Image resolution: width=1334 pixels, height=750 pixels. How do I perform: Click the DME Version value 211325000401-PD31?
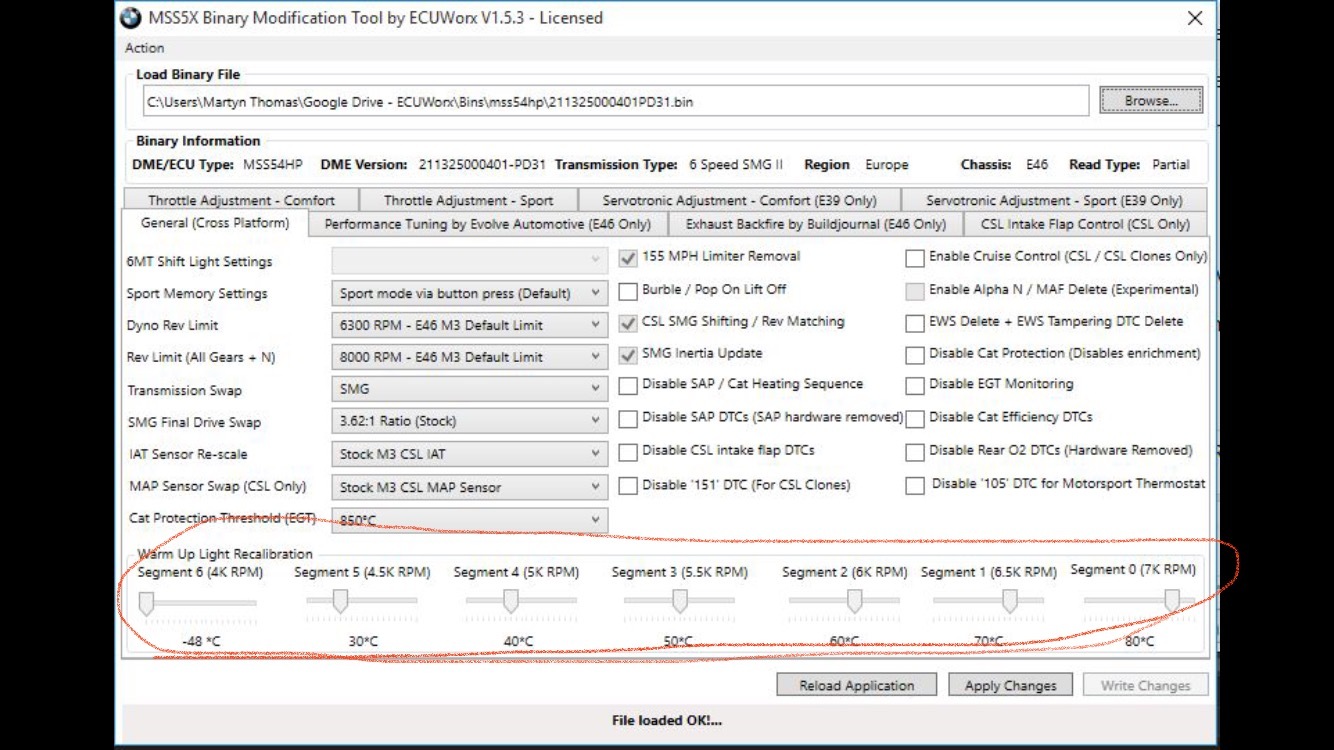[480, 164]
